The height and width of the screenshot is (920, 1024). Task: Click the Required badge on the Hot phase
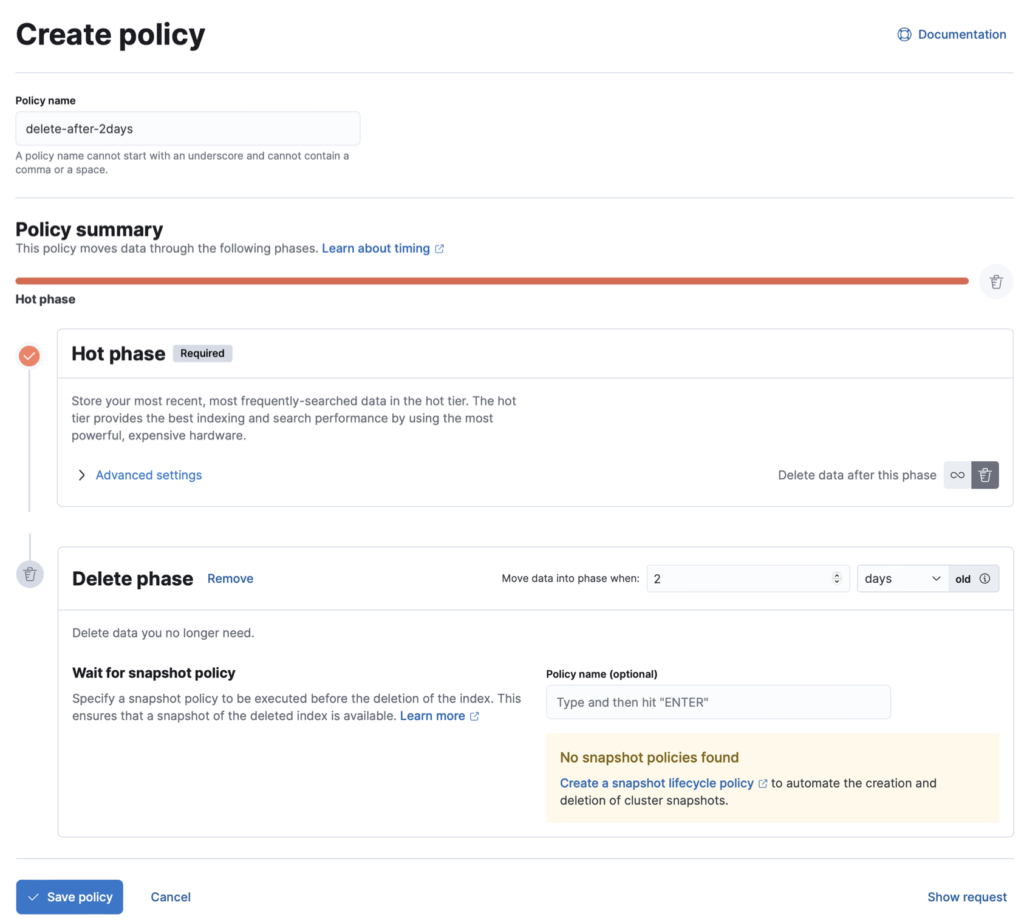(202, 353)
